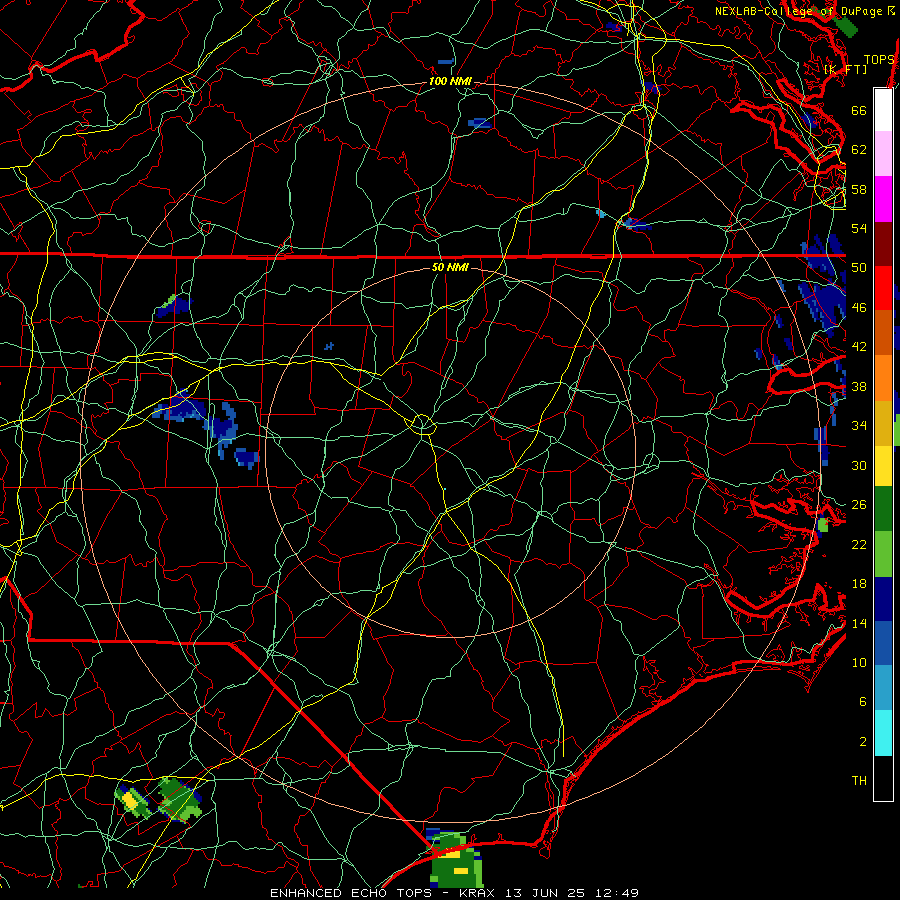The width and height of the screenshot is (900, 900).
Task: Click the 50 legend value
Action: click(x=859, y=267)
